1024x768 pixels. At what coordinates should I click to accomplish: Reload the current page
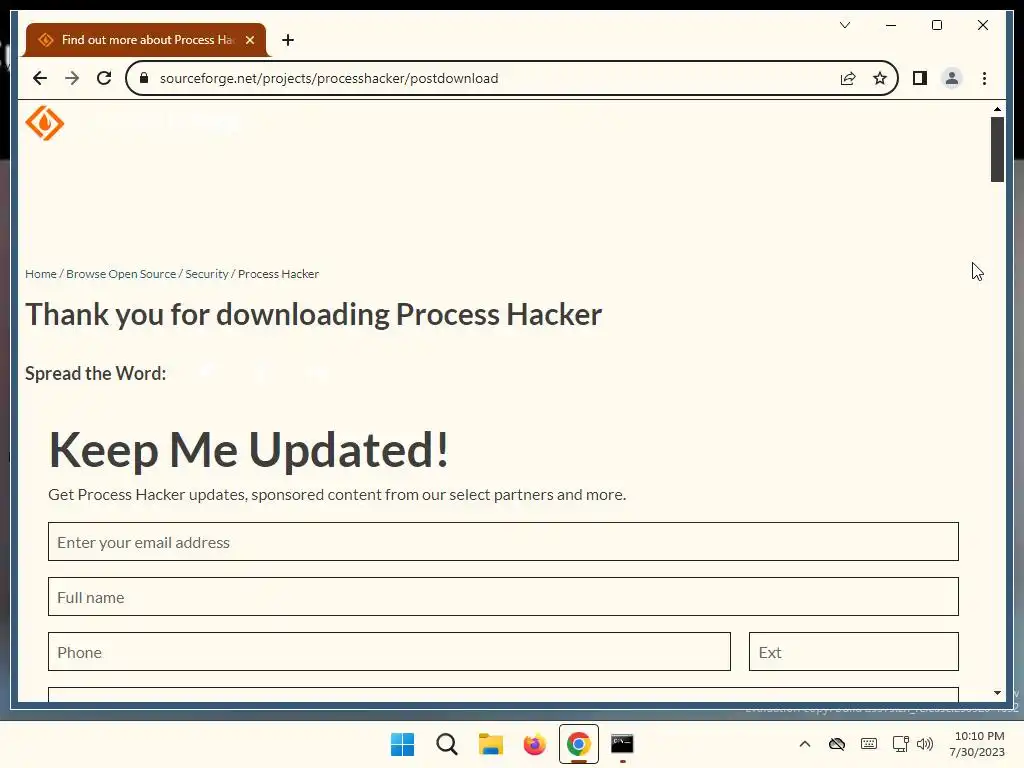pos(104,78)
